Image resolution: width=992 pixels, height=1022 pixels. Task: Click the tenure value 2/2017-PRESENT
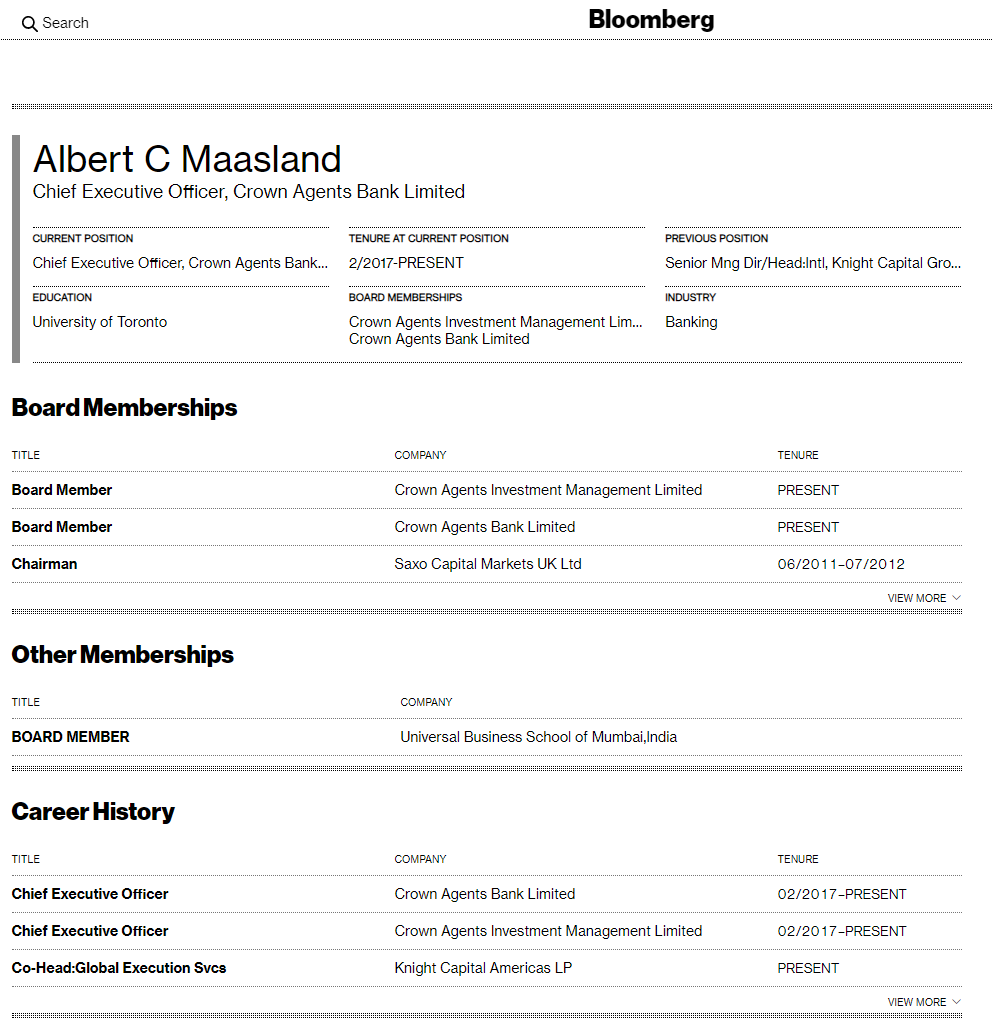(x=406, y=263)
